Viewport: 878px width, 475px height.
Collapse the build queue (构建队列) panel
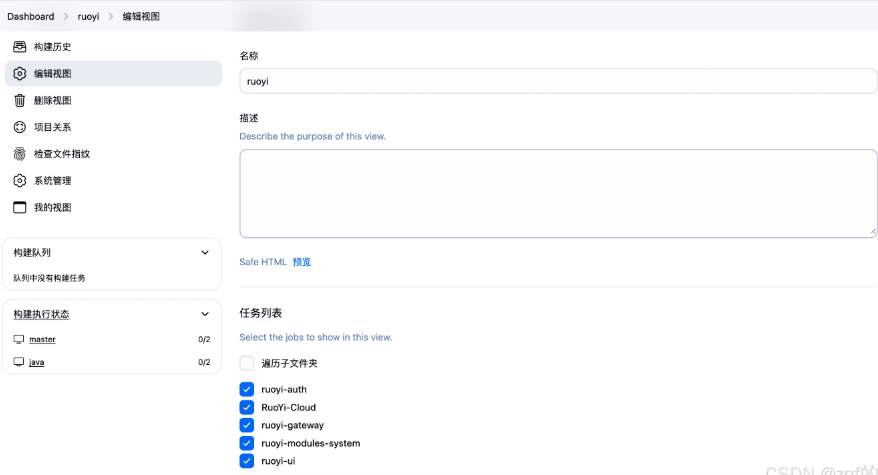click(205, 253)
